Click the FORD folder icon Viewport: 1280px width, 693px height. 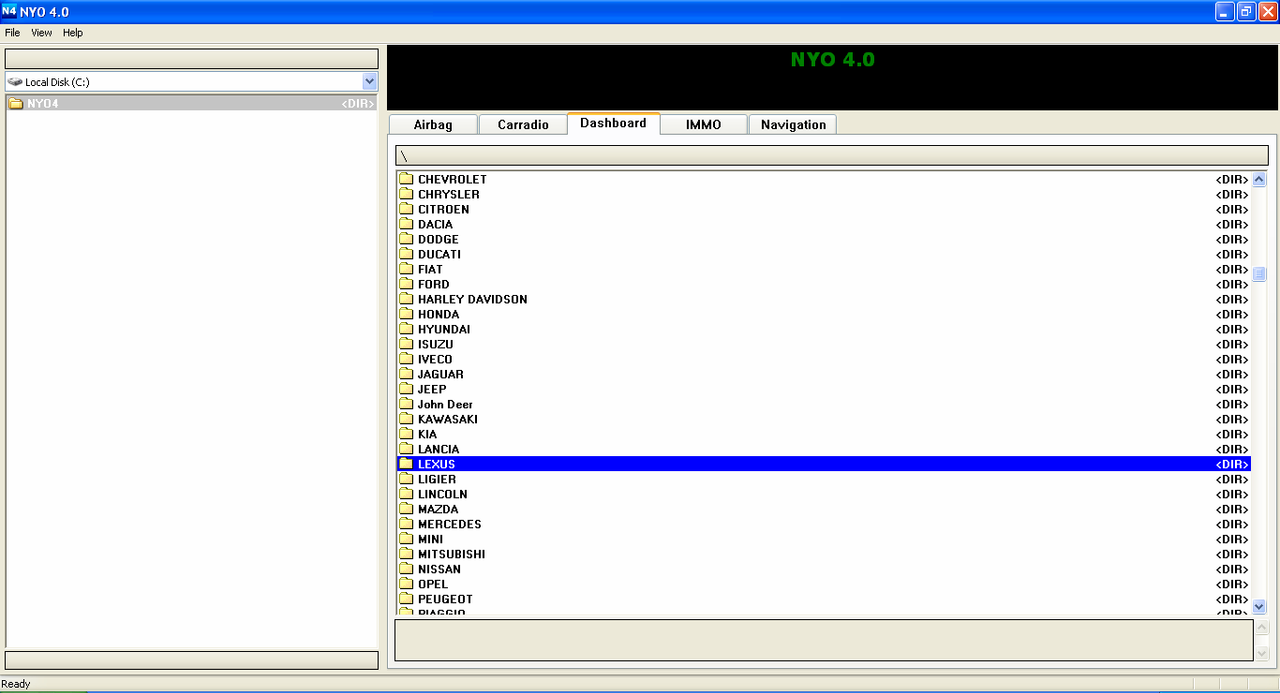[x=406, y=284]
